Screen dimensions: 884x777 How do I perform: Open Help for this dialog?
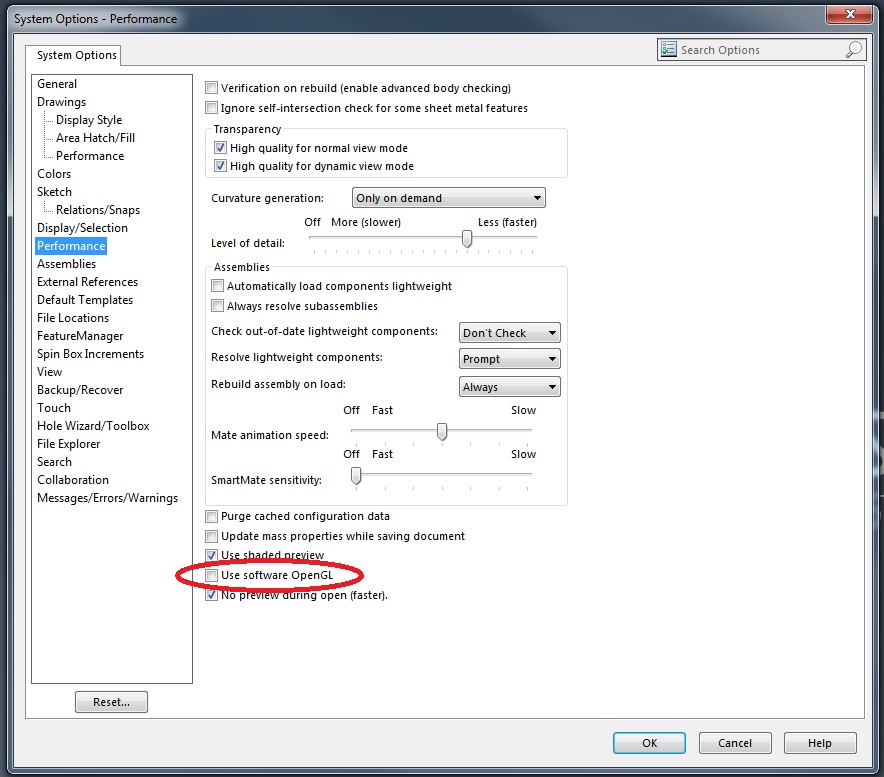click(820, 743)
